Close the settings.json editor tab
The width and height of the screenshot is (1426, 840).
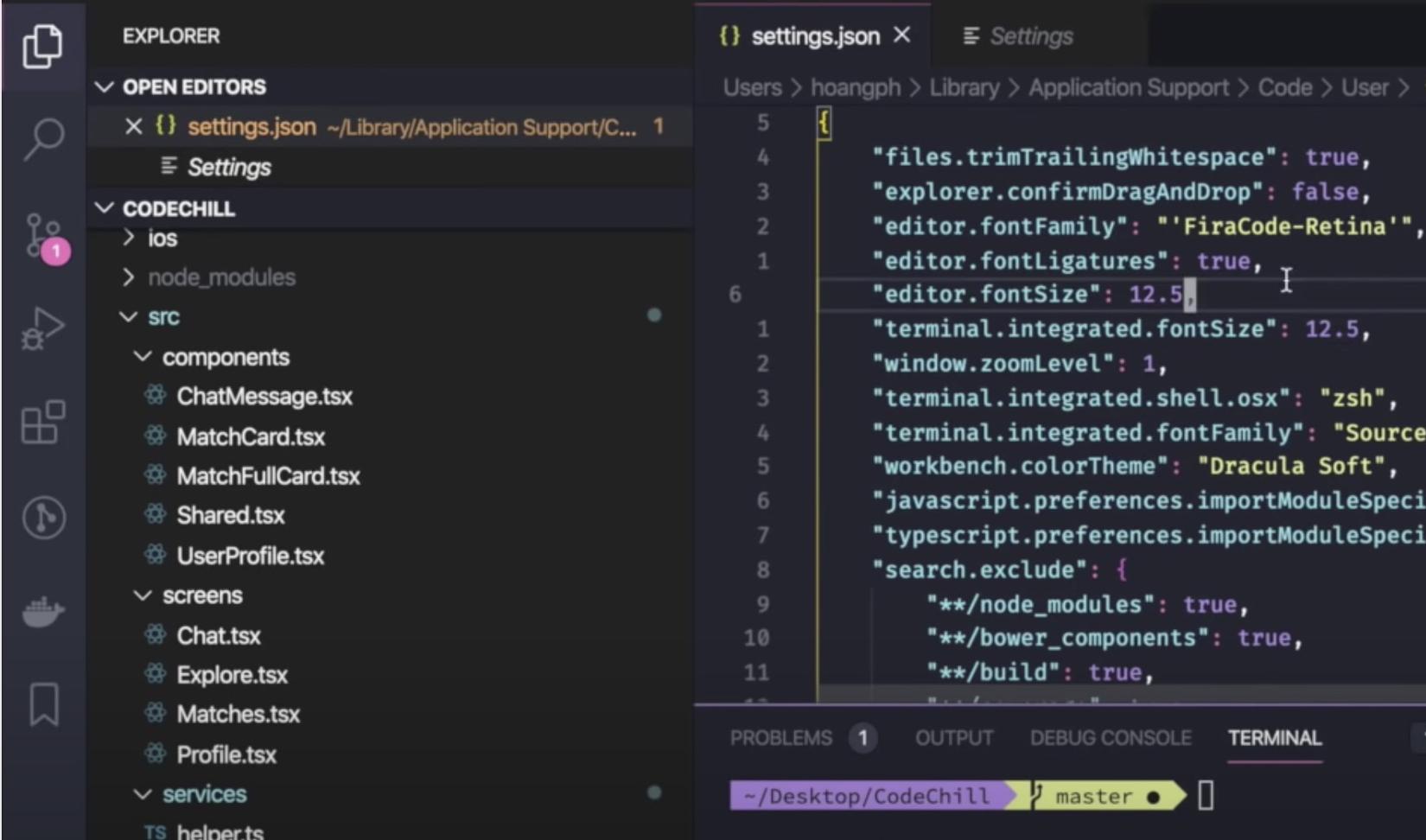tap(902, 35)
